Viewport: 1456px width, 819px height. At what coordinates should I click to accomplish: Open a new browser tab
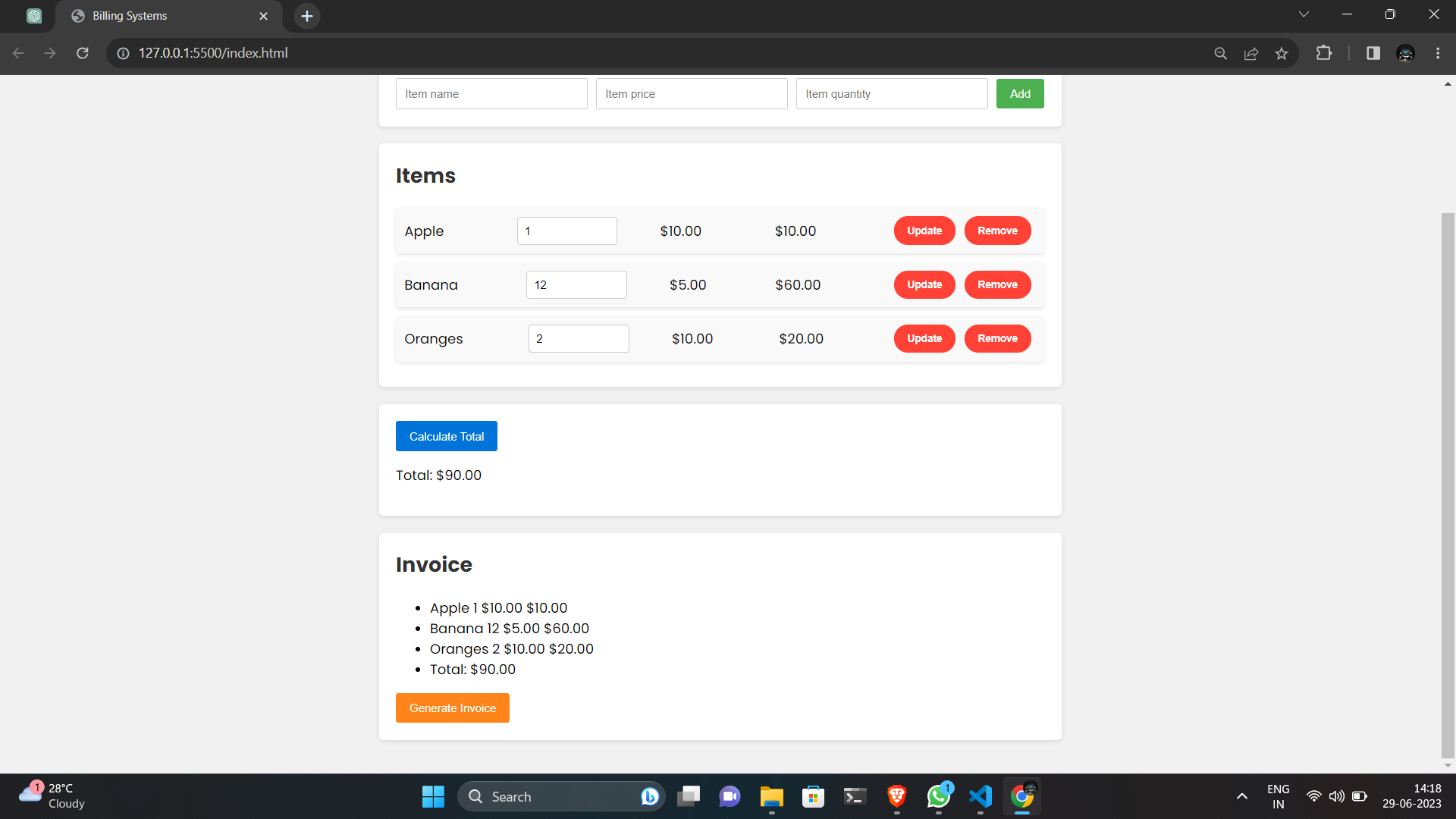(306, 15)
